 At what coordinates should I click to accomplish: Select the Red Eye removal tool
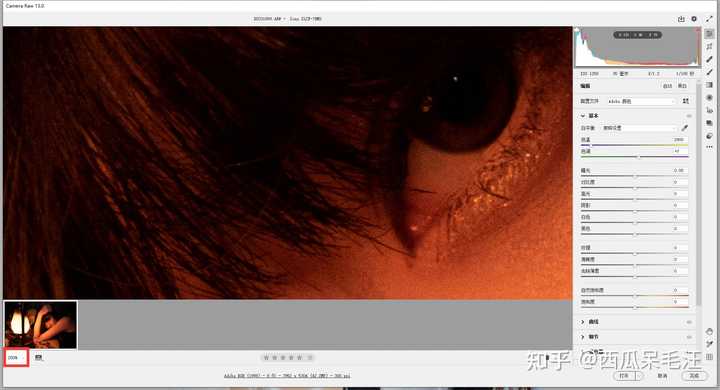pos(709,111)
